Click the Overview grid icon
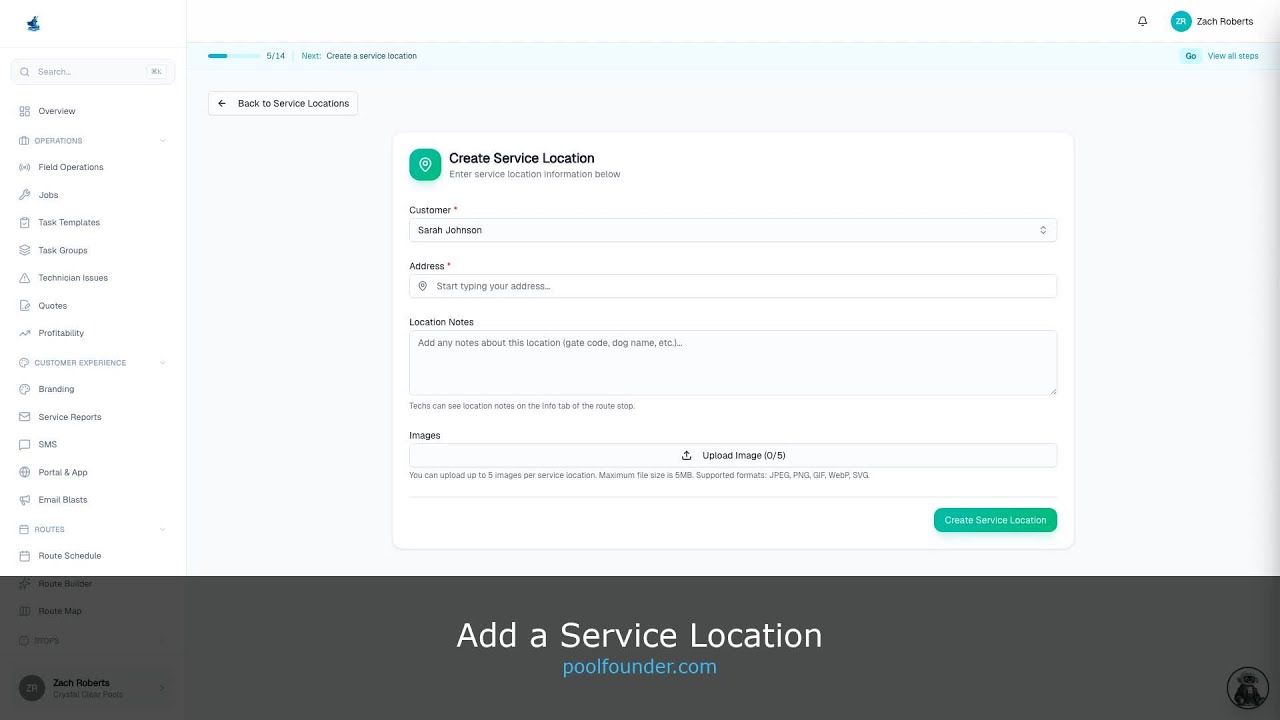 tap(25, 111)
